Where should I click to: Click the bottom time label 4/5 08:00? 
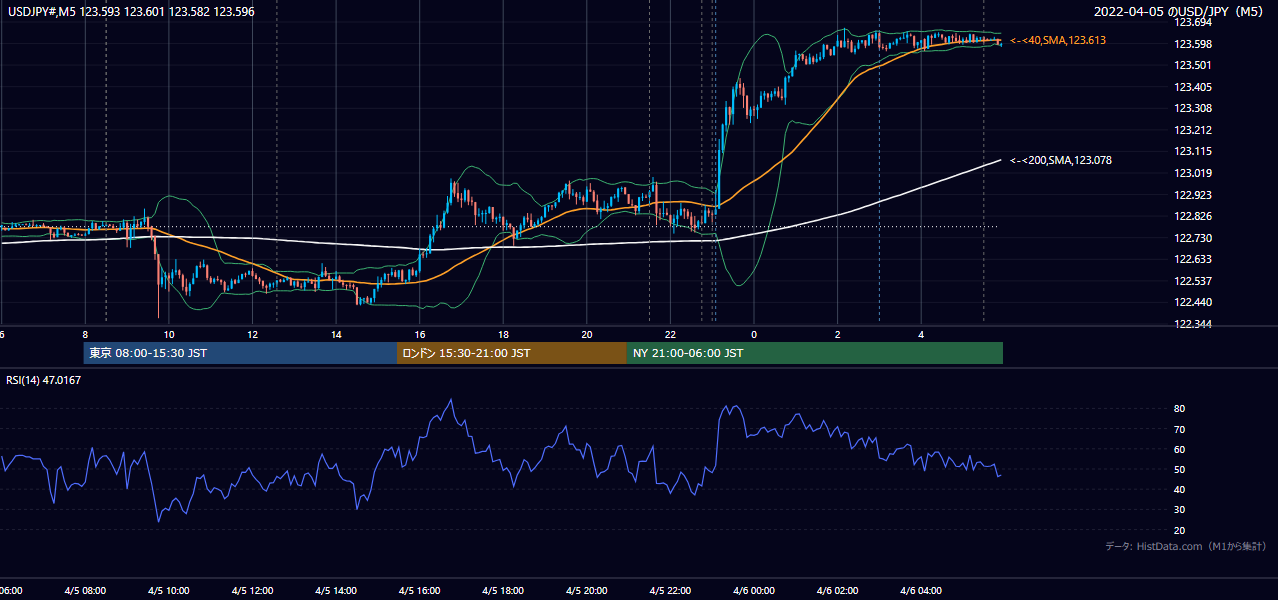85,591
